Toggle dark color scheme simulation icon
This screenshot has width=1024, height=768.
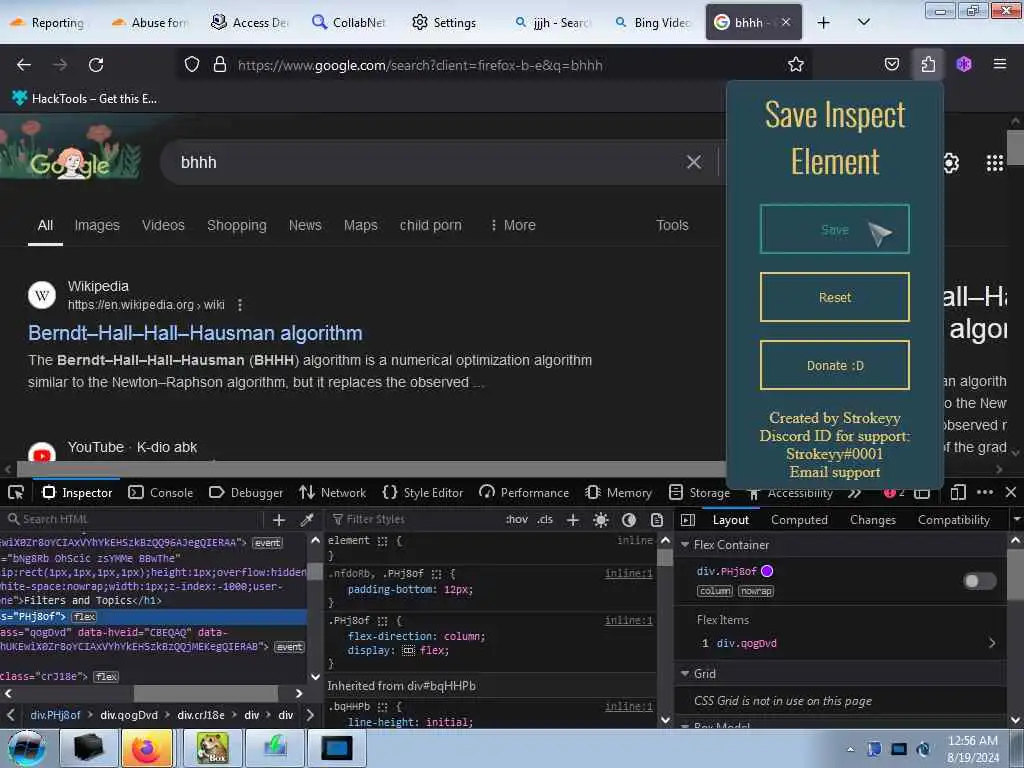coord(629,520)
